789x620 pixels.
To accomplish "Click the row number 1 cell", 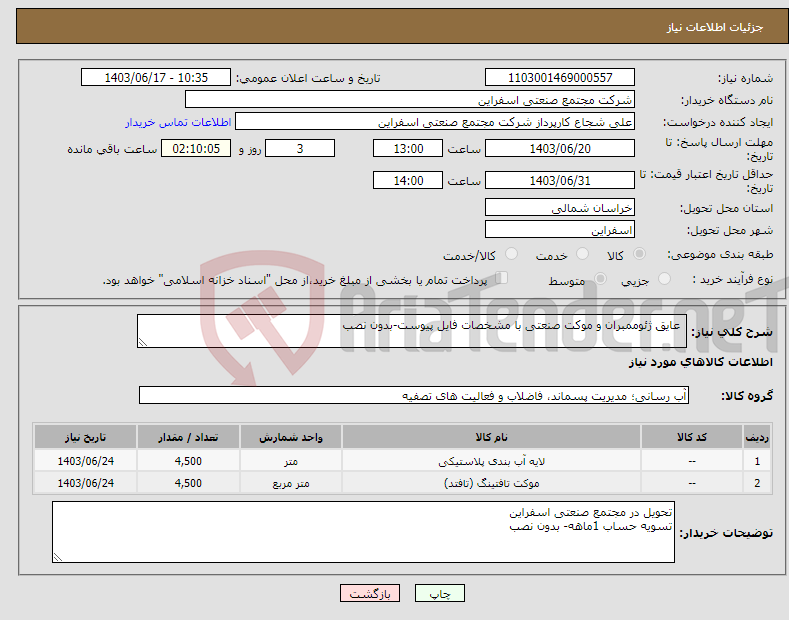I will pyautogui.click(x=757, y=461).
